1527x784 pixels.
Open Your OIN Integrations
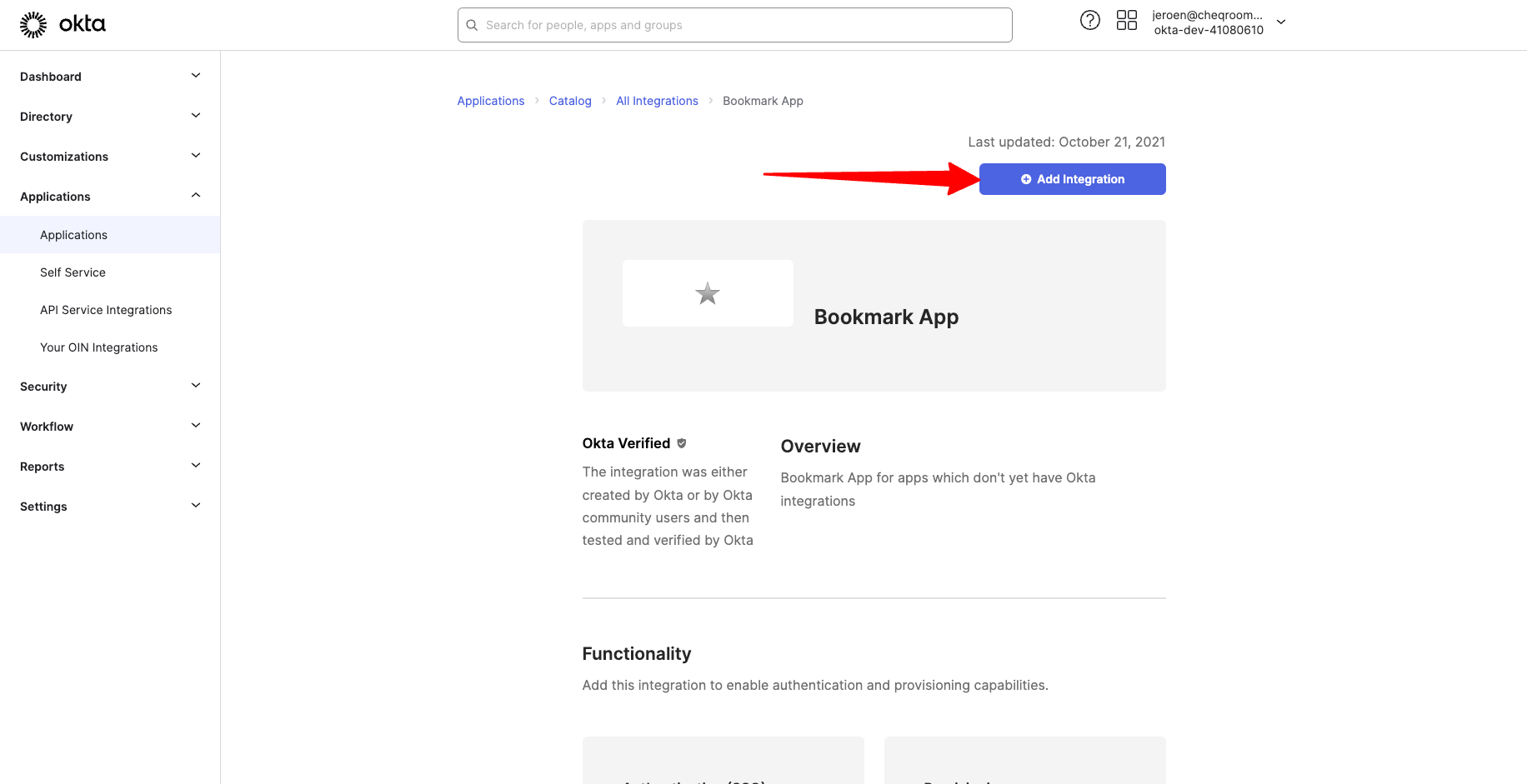click(x=98, y=347)
